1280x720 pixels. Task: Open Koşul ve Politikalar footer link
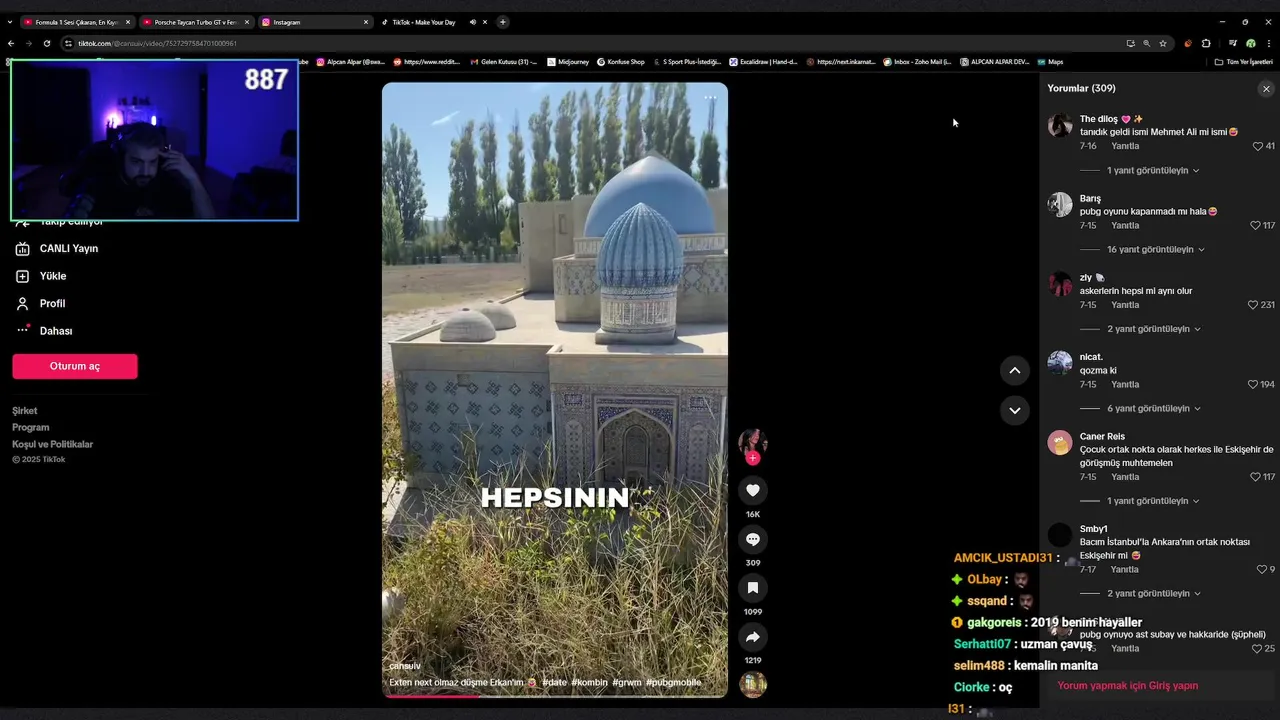coord(53,444)
